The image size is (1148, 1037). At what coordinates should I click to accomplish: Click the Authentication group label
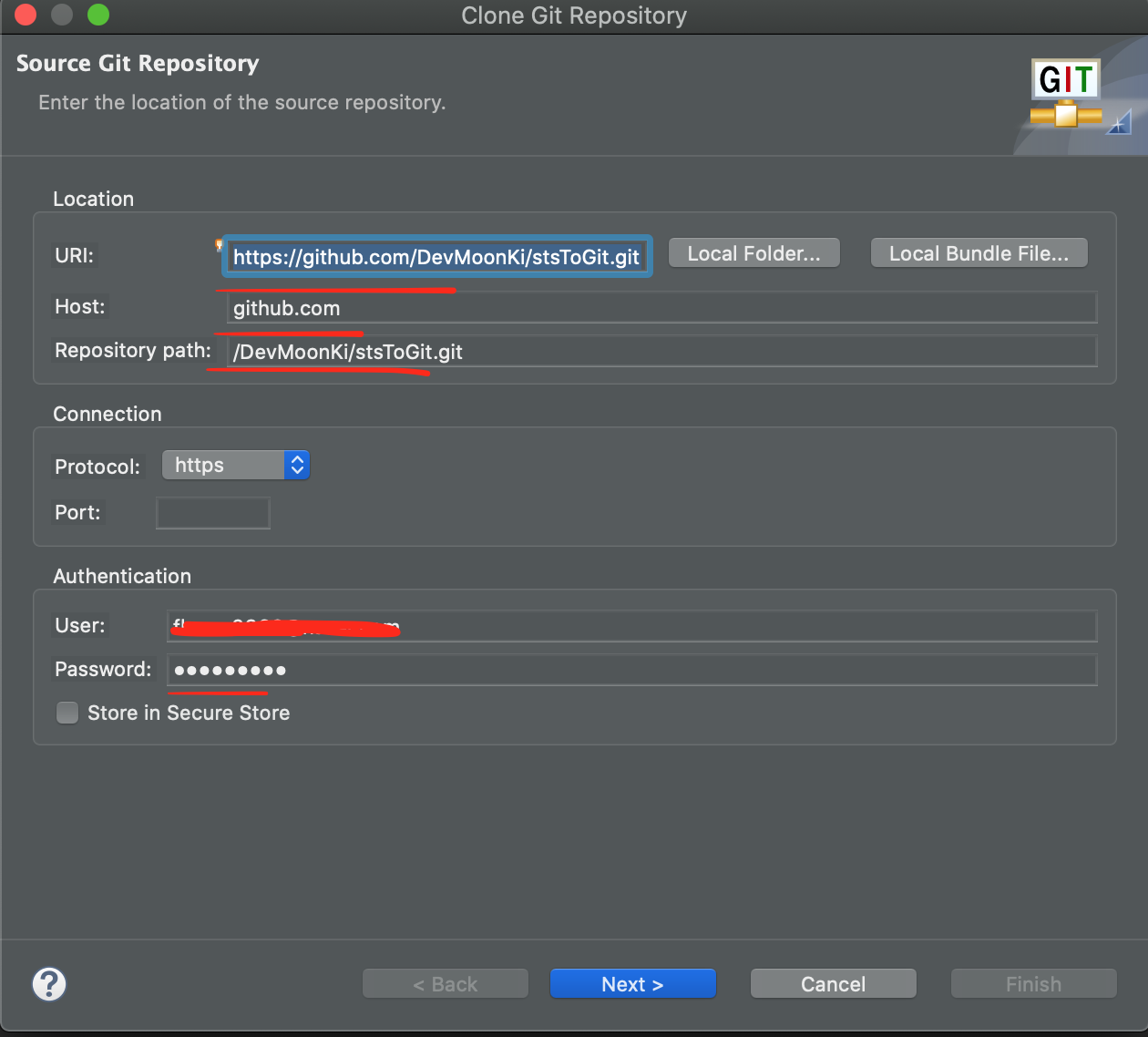122,576
